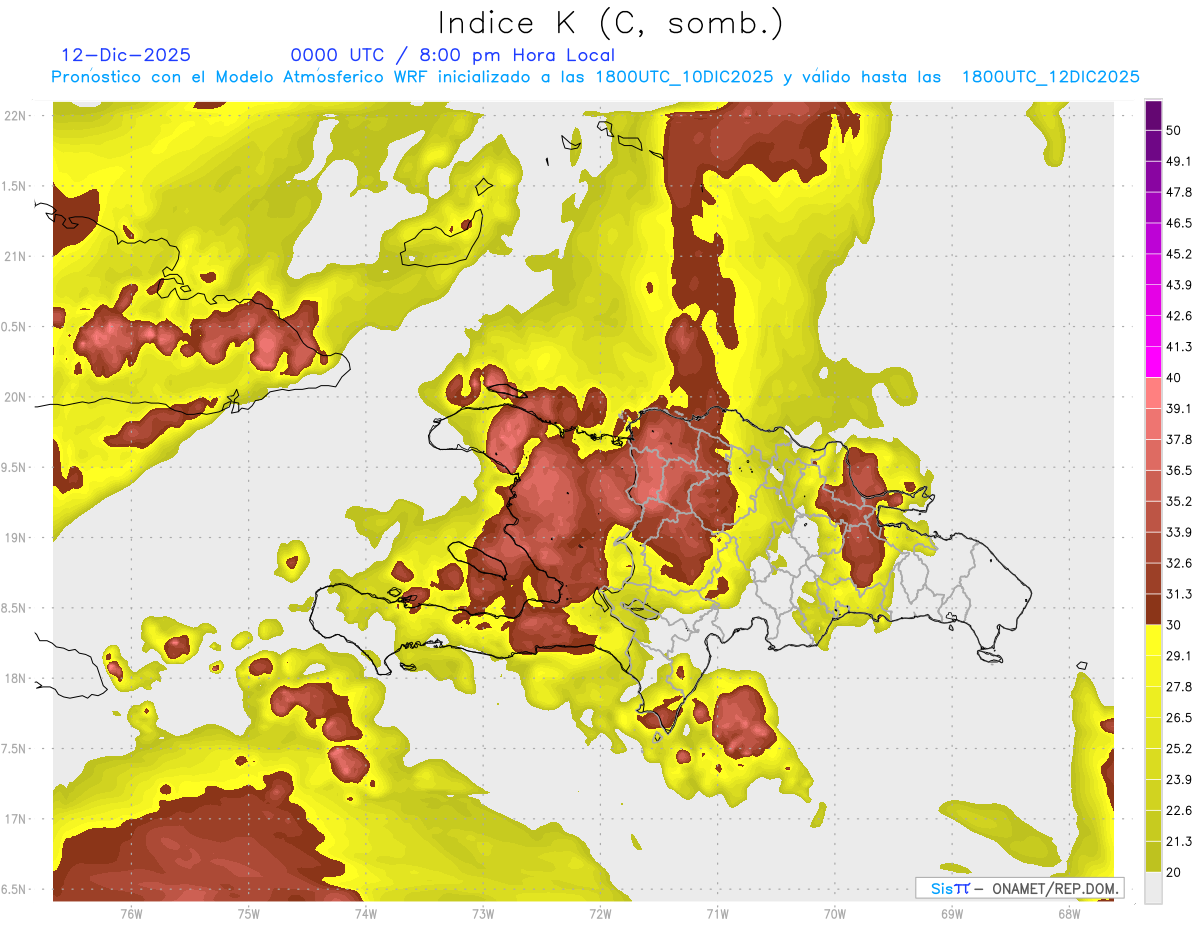Click the title "Indice K (C, somb.)"
The image size is (1200, 927).
click(610, 24)
